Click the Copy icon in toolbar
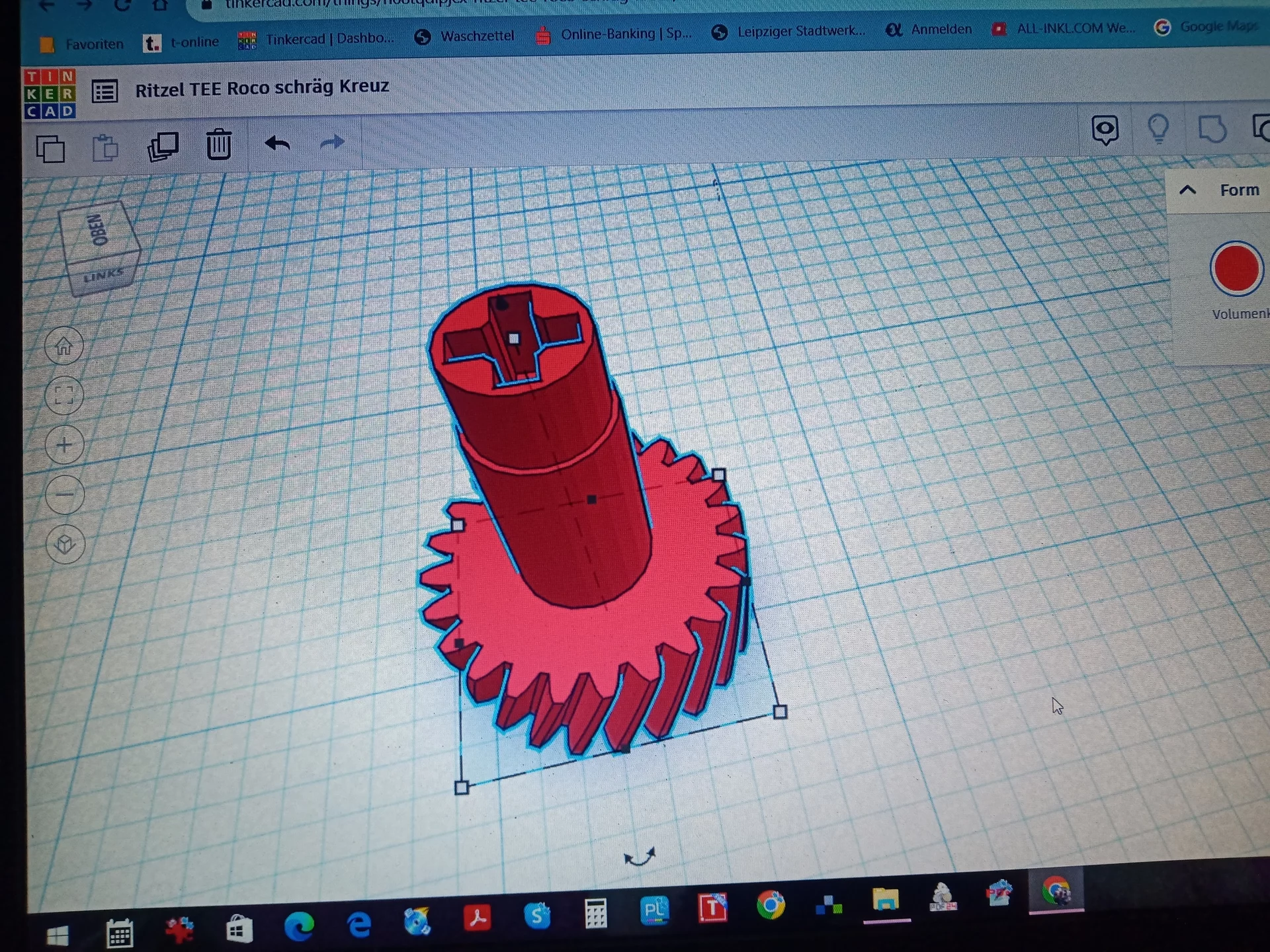The height and width of the screenshot is (952, 1270). point(50,148)
